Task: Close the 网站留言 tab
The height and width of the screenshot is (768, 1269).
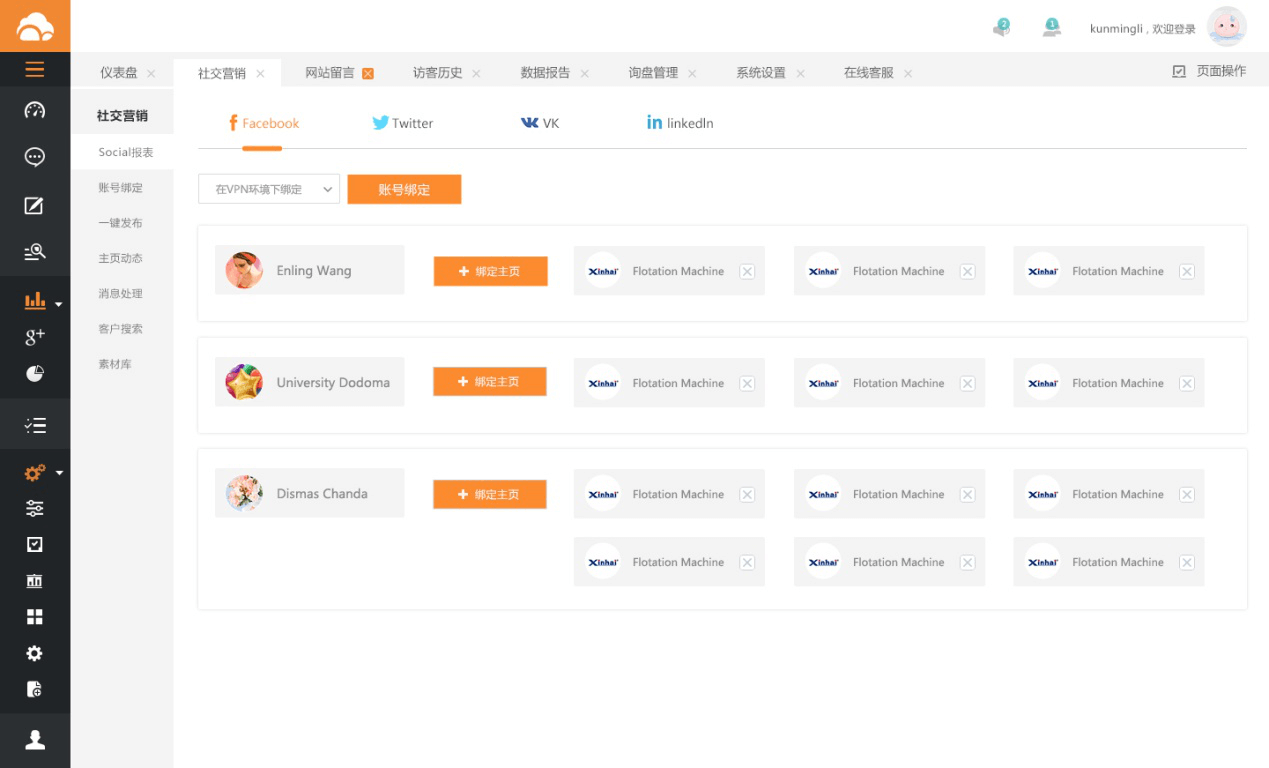Action: tap(368, 73)
